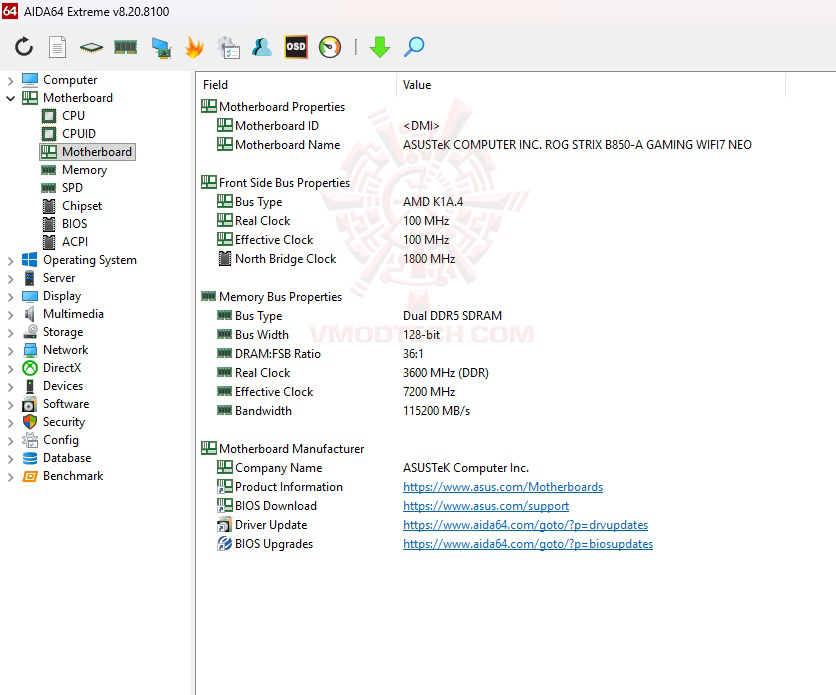Click the Security shield icon

coord(30,422)
